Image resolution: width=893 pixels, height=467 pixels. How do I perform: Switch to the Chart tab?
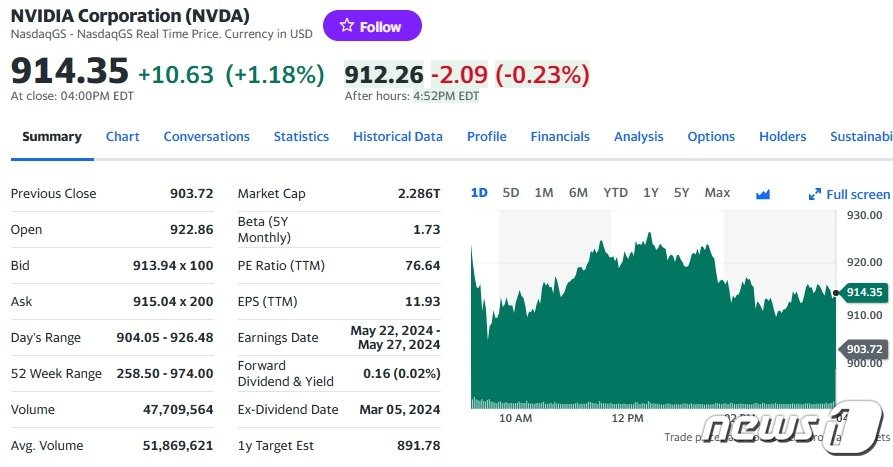tap(123, 136)
